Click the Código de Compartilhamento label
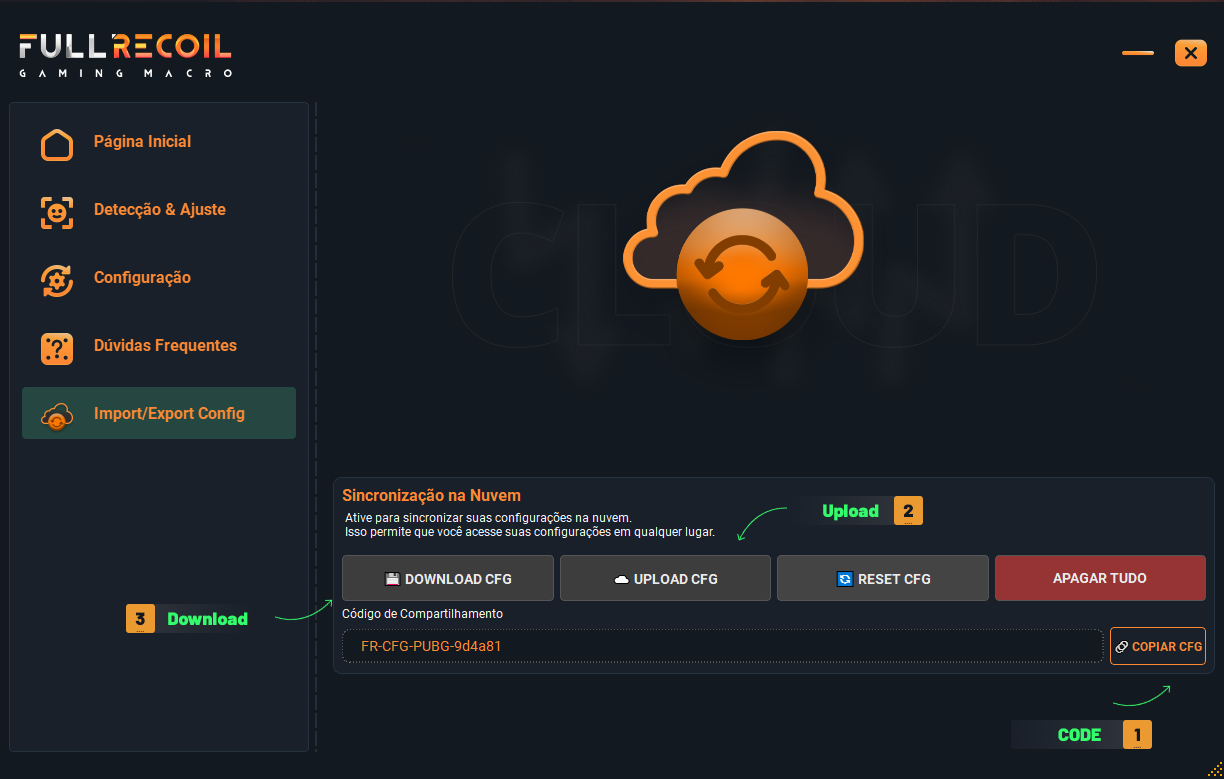 coord(422,614)
